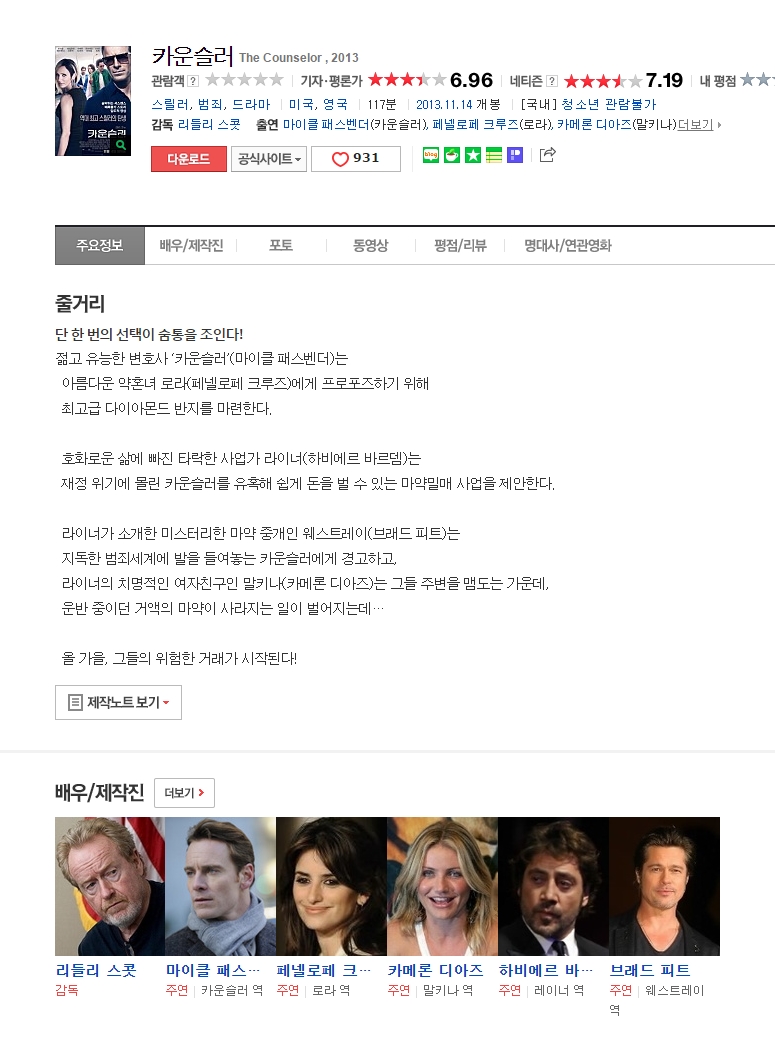Open 리들리 스콧 director link
This screenshot has width=775, height=1039.
point(209,124)
